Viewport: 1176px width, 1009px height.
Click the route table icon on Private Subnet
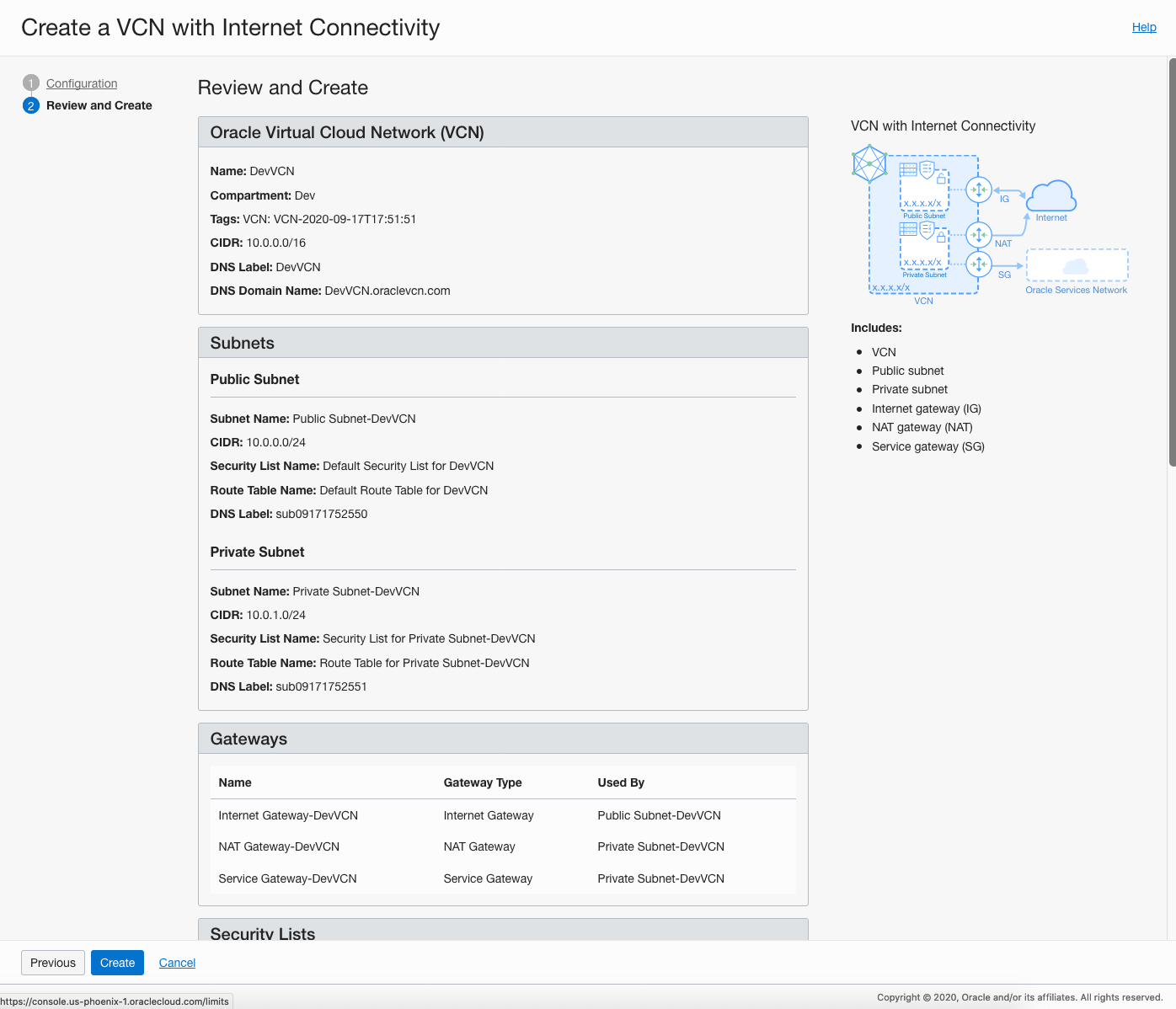tap(908, 229)
